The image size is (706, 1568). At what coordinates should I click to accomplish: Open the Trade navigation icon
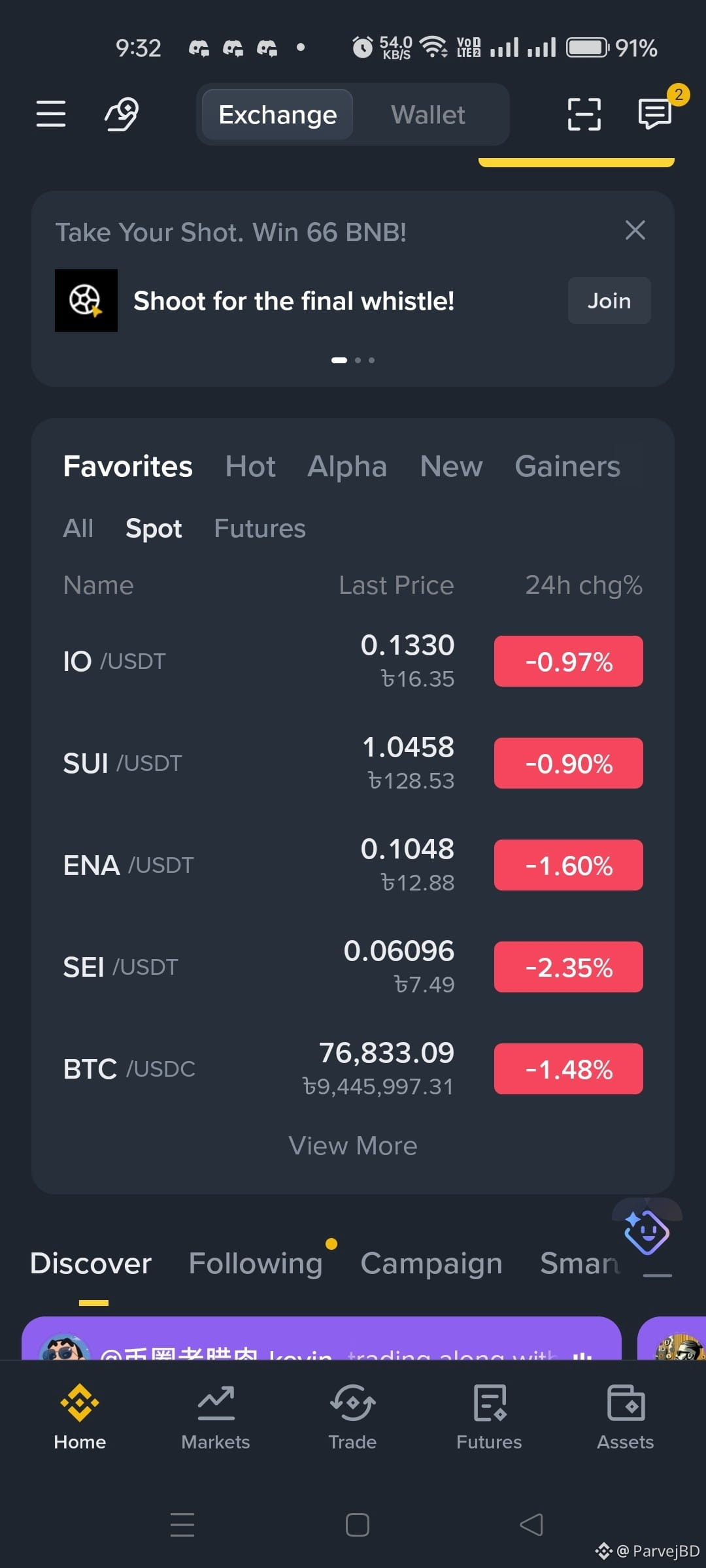(352, 1403)
